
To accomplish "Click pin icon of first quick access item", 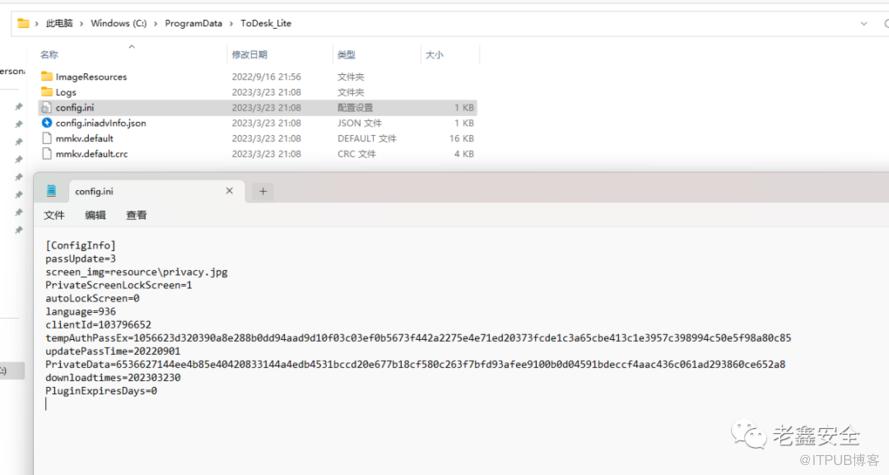I will tap(19, 107).
